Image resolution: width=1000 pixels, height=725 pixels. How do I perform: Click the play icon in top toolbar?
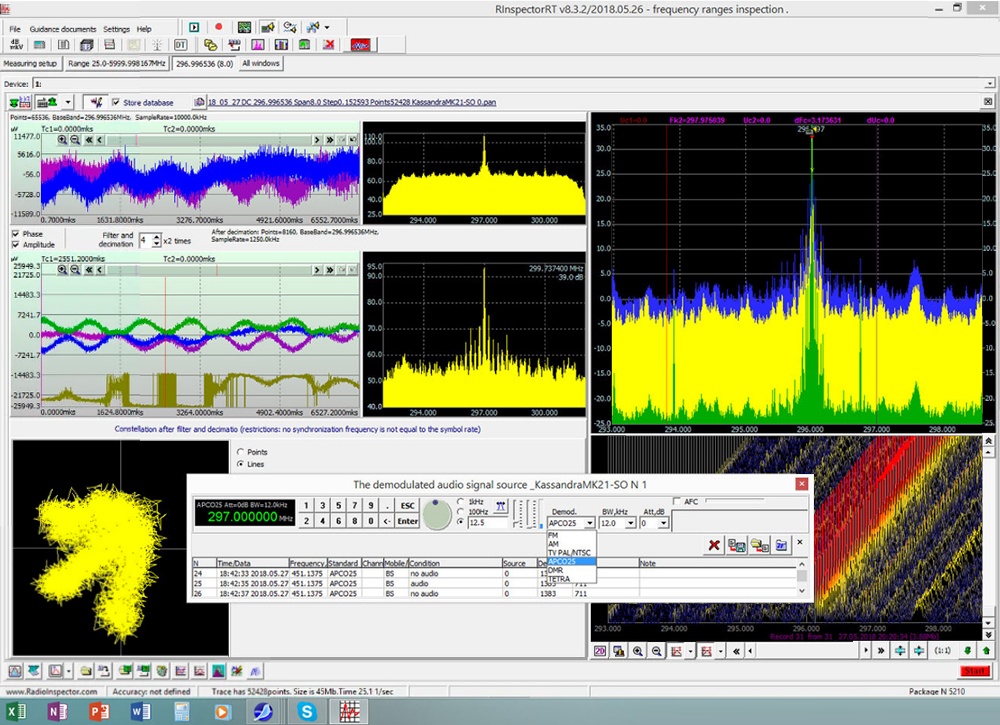click(193, 26)
